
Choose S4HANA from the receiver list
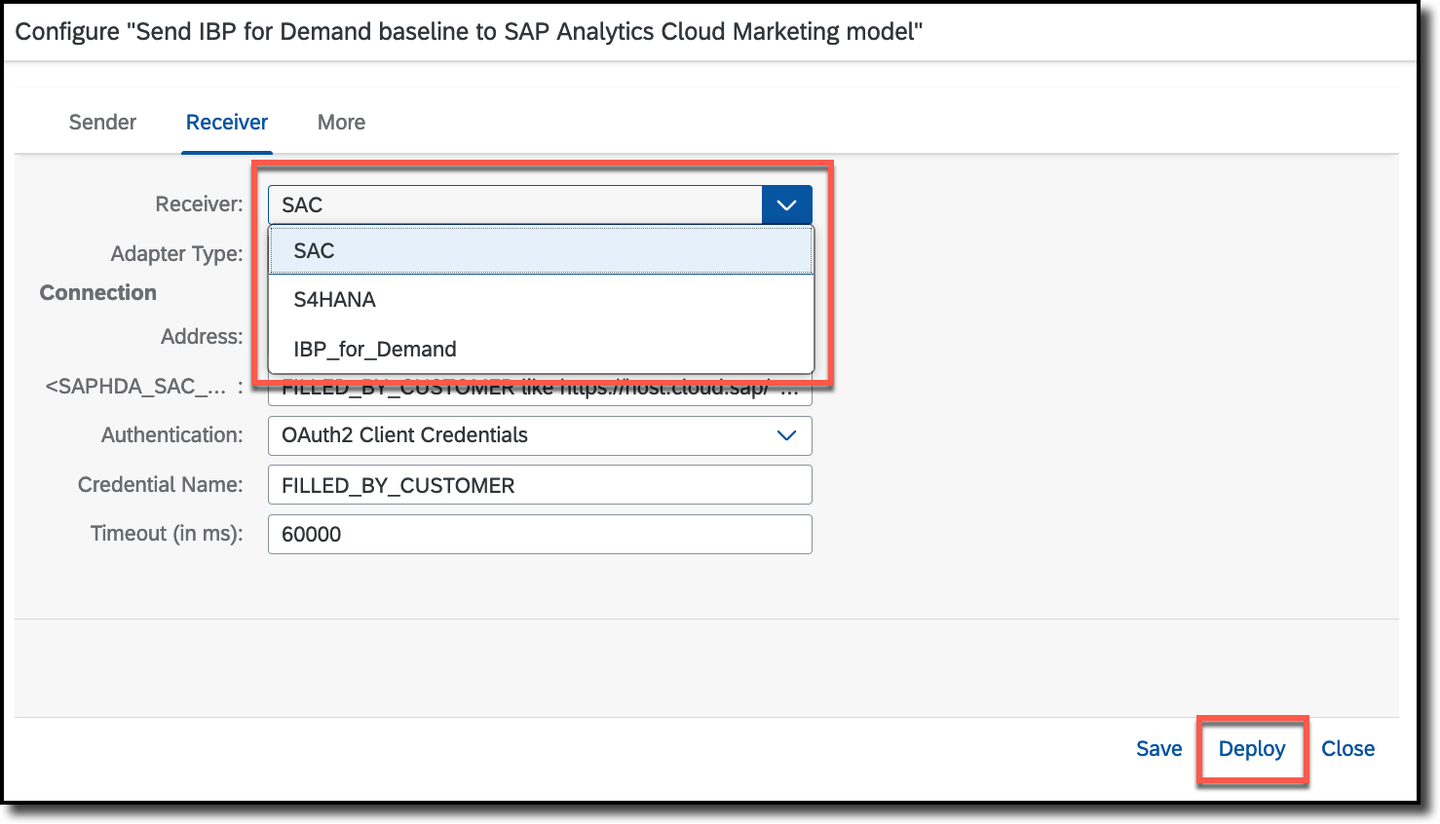coord(541,299)
